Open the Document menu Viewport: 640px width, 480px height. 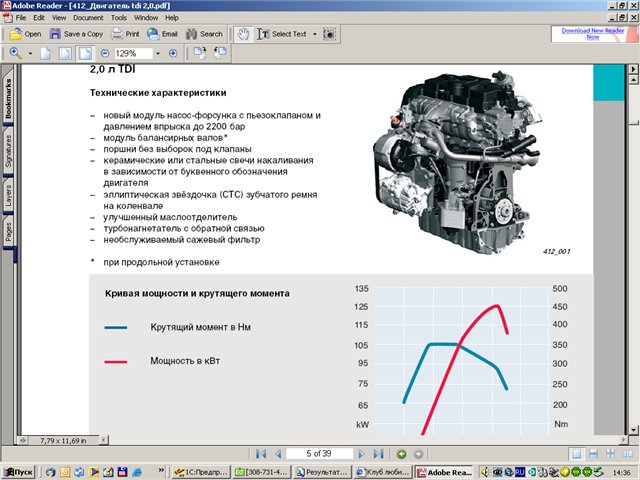pyautogui.click(x=88, y=18)
